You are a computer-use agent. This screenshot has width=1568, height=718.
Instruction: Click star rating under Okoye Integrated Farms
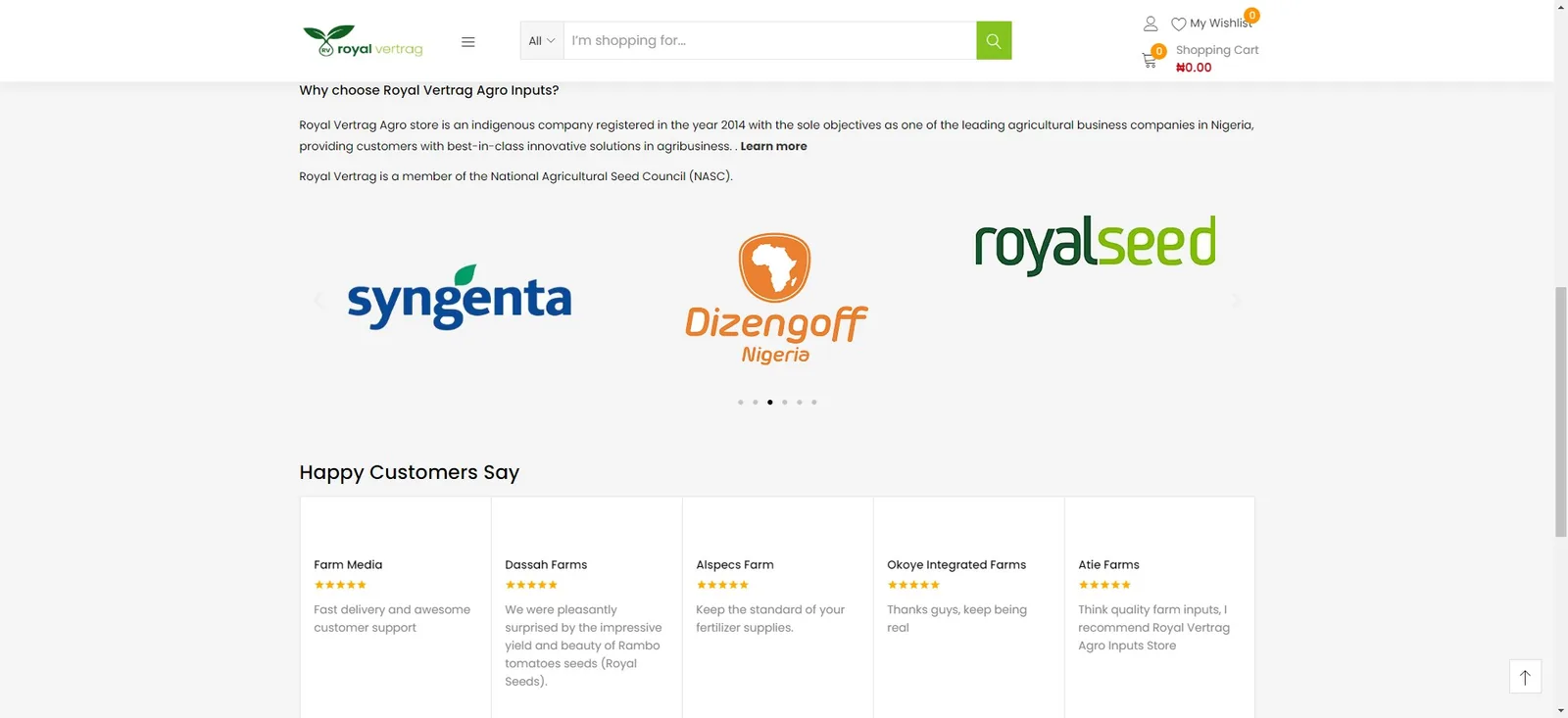(x=913, y=585)
